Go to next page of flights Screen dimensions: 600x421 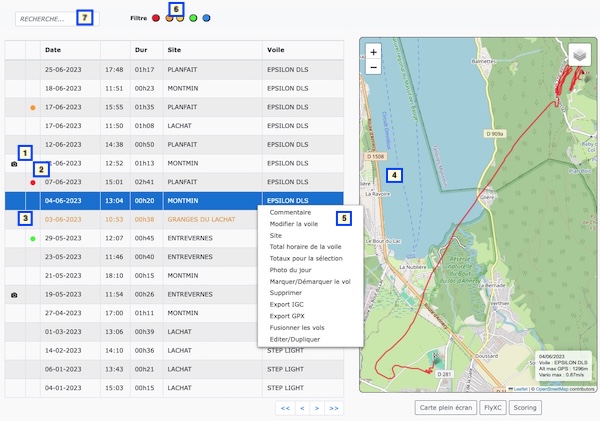317,408
